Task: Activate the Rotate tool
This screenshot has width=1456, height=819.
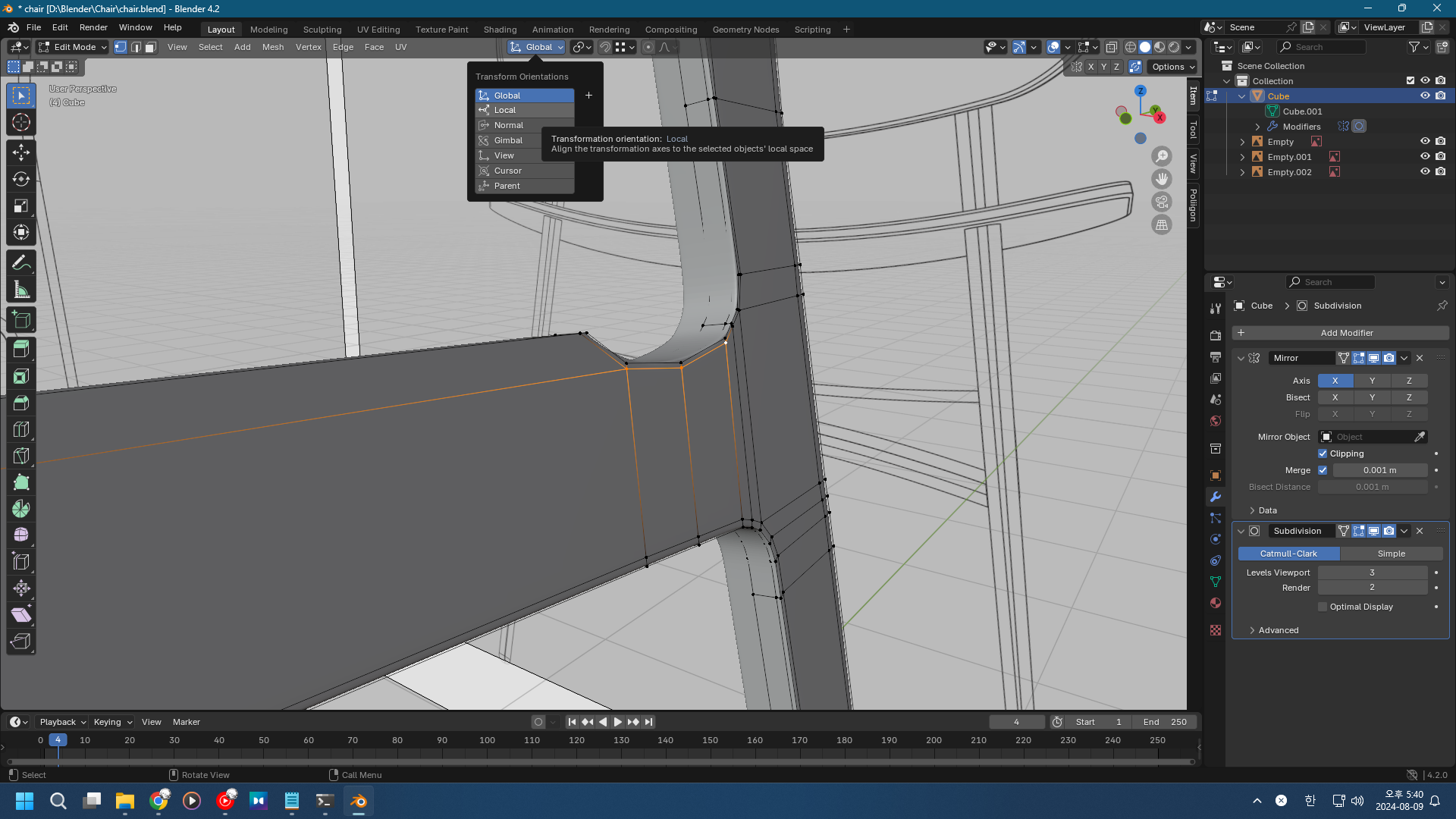Action: point(21,179)
